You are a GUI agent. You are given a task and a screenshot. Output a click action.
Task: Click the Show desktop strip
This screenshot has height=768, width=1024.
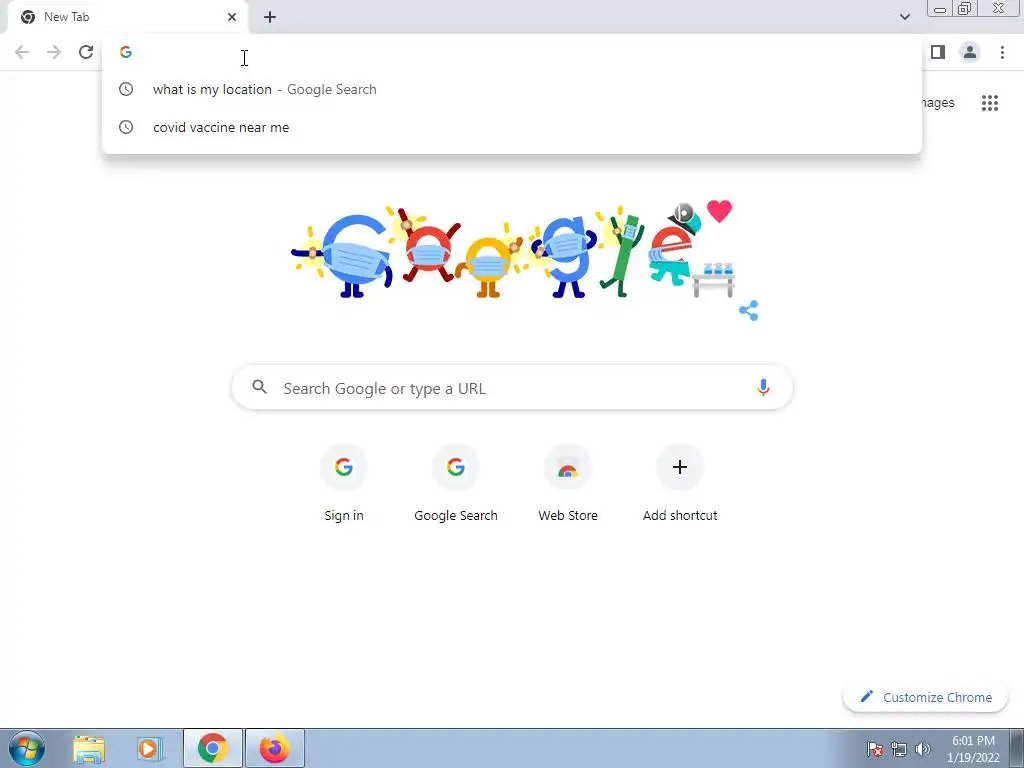coord(1017,749)
